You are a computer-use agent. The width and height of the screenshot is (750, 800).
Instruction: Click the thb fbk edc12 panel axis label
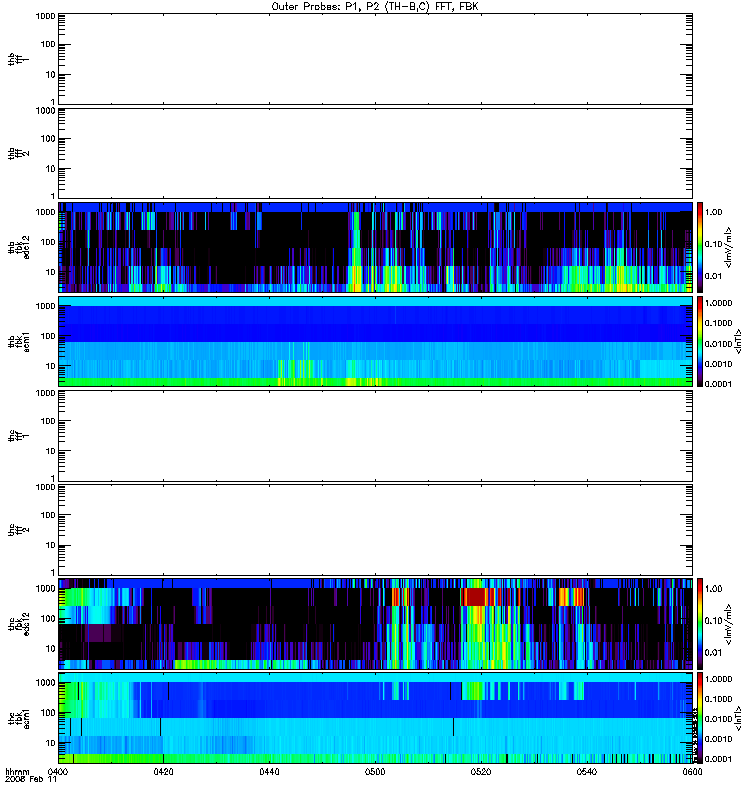click(x=19, y=247)
